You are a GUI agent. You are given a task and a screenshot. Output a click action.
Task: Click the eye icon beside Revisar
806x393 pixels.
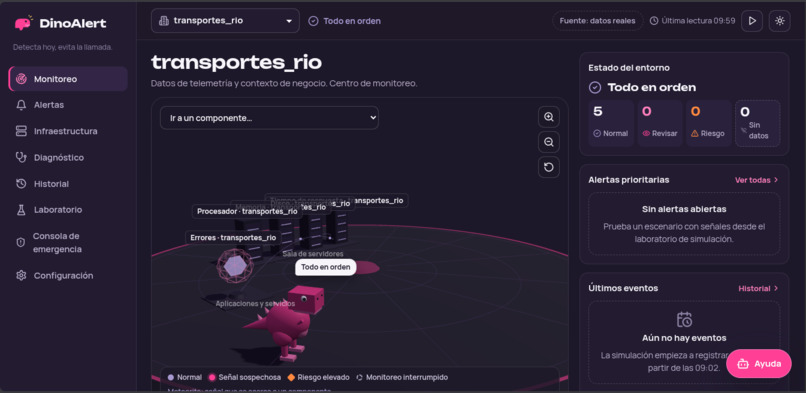tap(647, 134)
